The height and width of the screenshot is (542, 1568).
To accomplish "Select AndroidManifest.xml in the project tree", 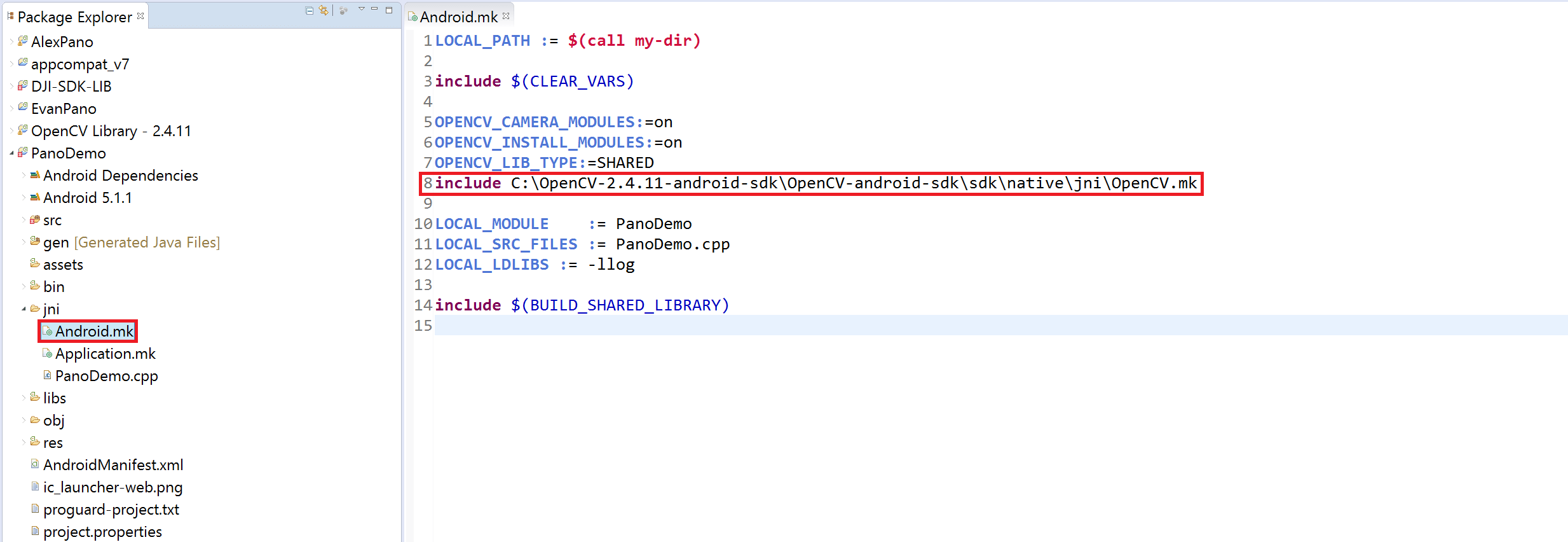I will pyautogui.click(x=112, y=465).
